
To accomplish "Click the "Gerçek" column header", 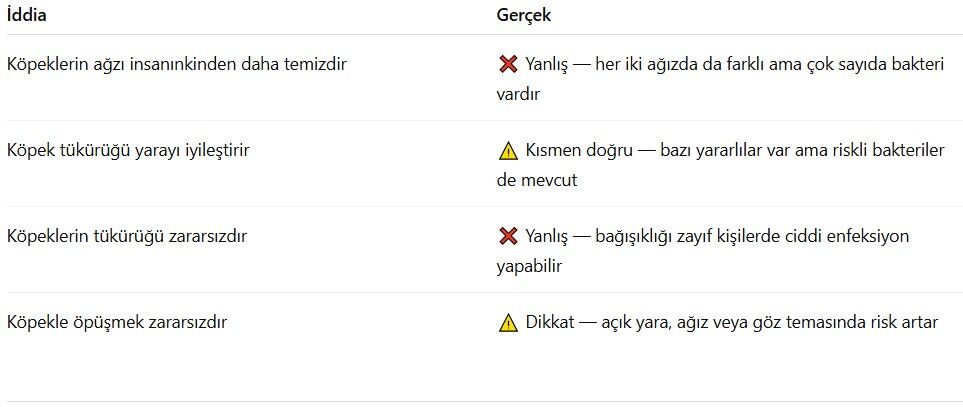I will click(x=524, y=16).
